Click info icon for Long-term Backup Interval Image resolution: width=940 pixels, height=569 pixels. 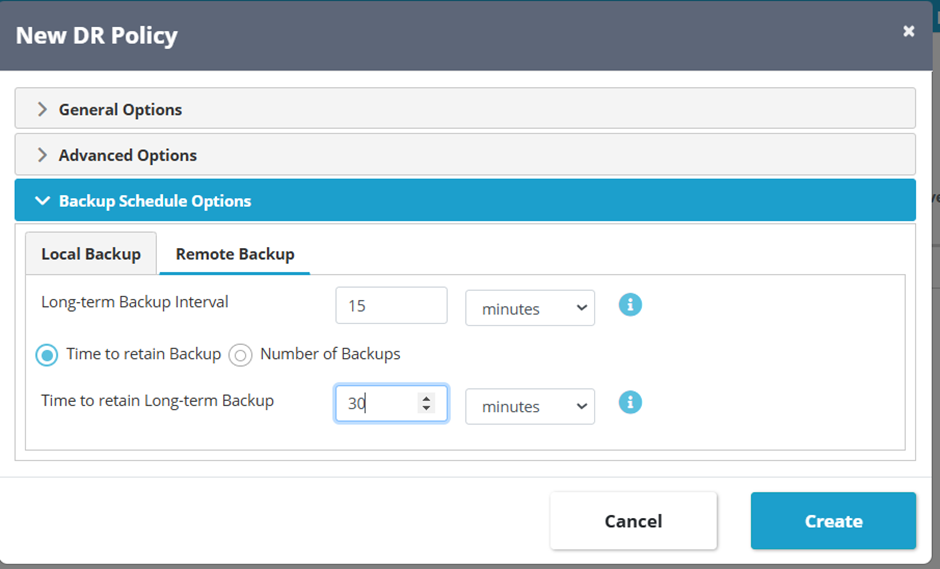630,305
